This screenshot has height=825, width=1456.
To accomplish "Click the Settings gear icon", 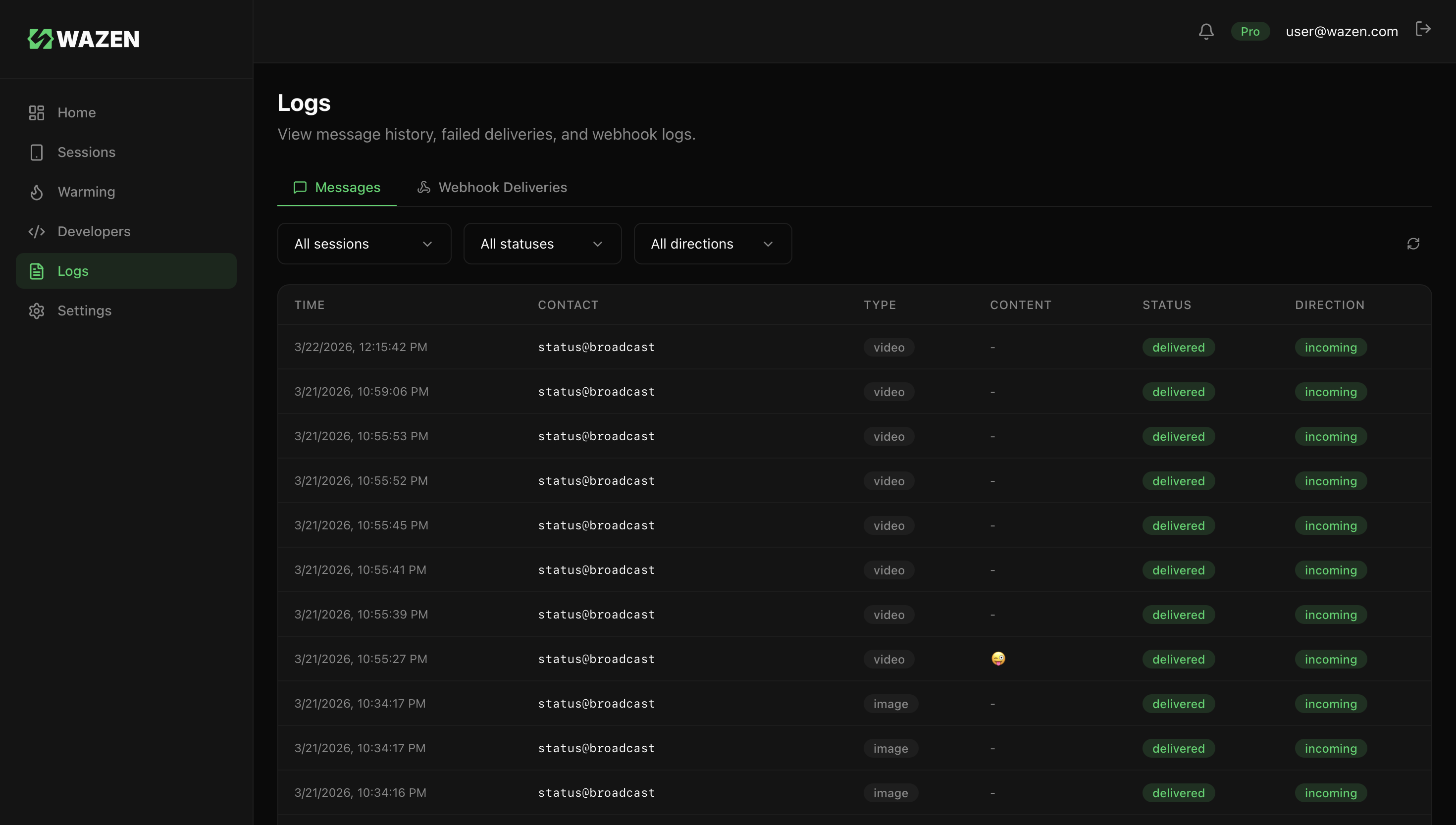I will pyautogui.click(x=36, y=310).
